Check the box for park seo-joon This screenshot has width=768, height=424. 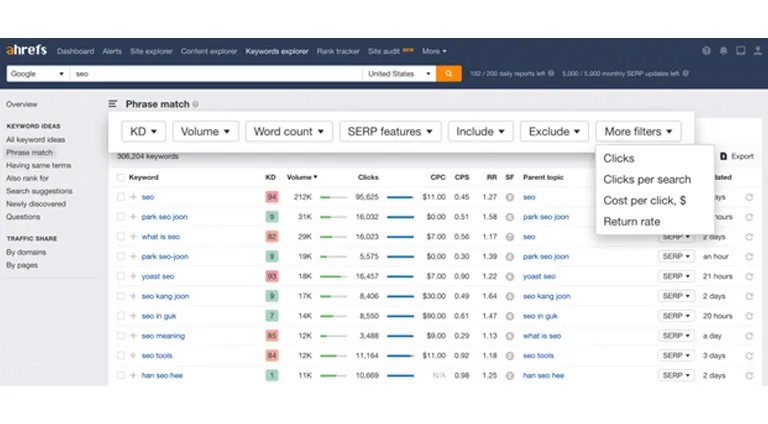[x=120, y=257]
